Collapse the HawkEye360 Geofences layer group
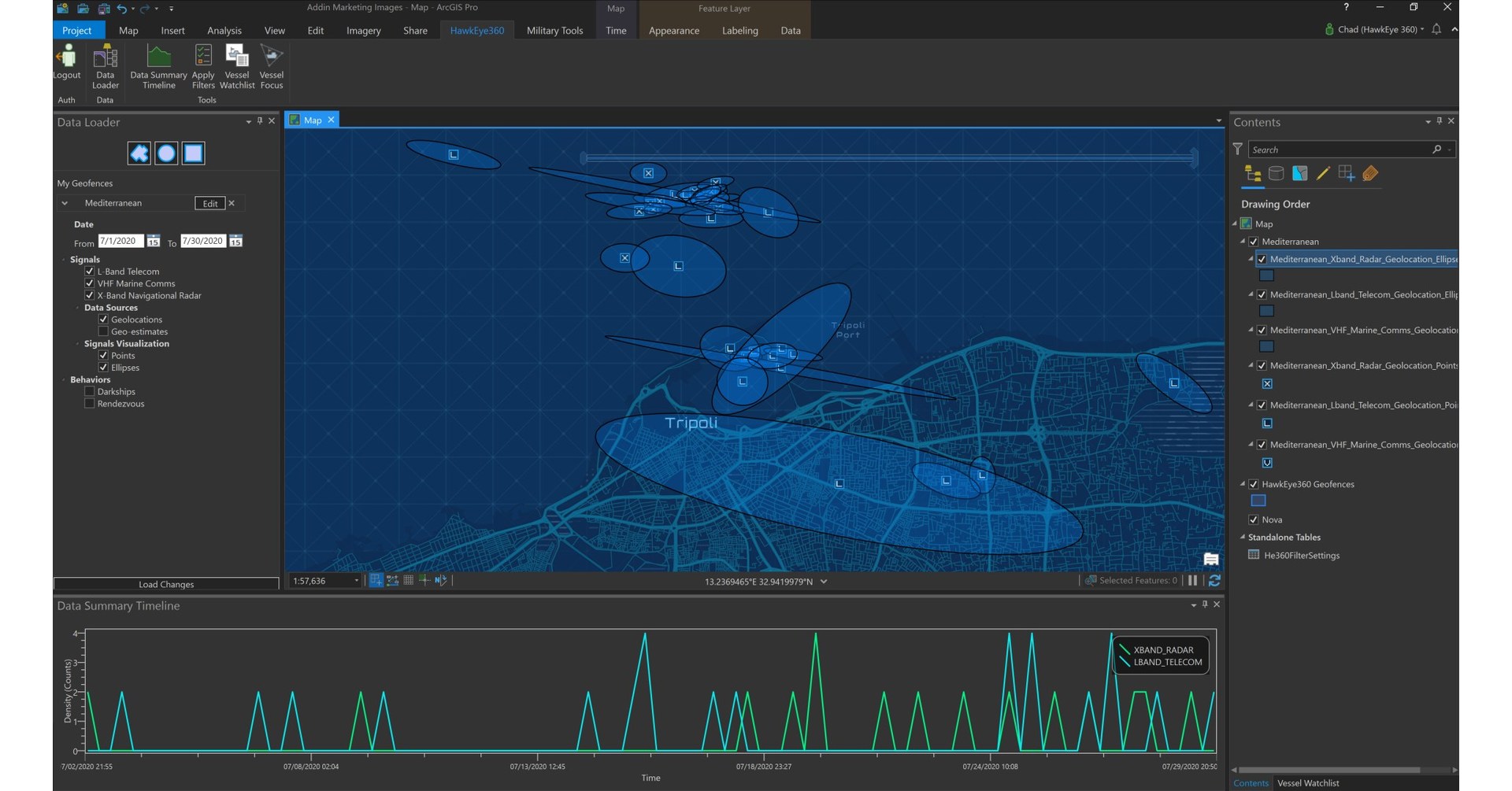The image size is (1512, 791). (x=1243, y=484)
